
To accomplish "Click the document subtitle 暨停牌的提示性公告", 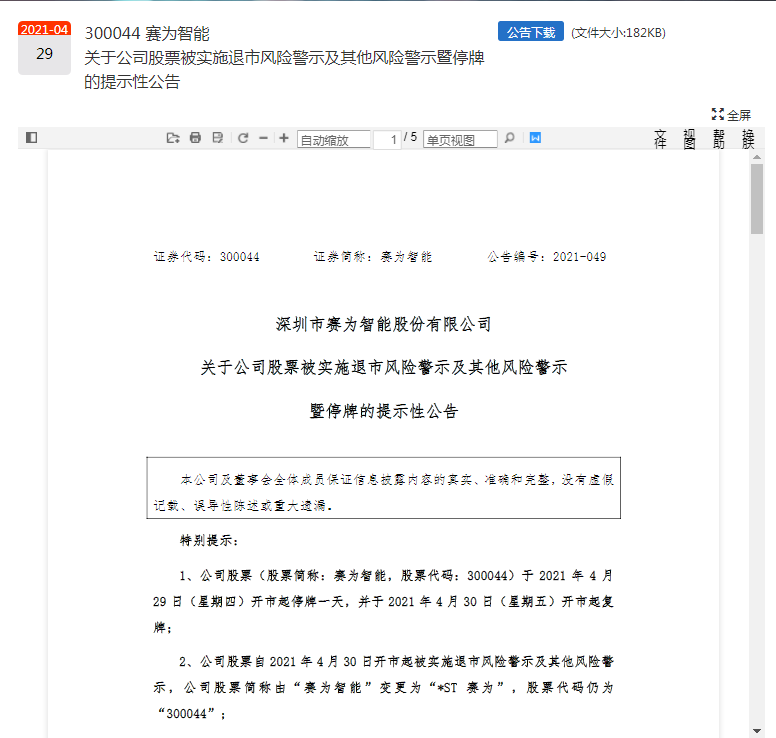I will pyautogui.click(x=384, y=411).
